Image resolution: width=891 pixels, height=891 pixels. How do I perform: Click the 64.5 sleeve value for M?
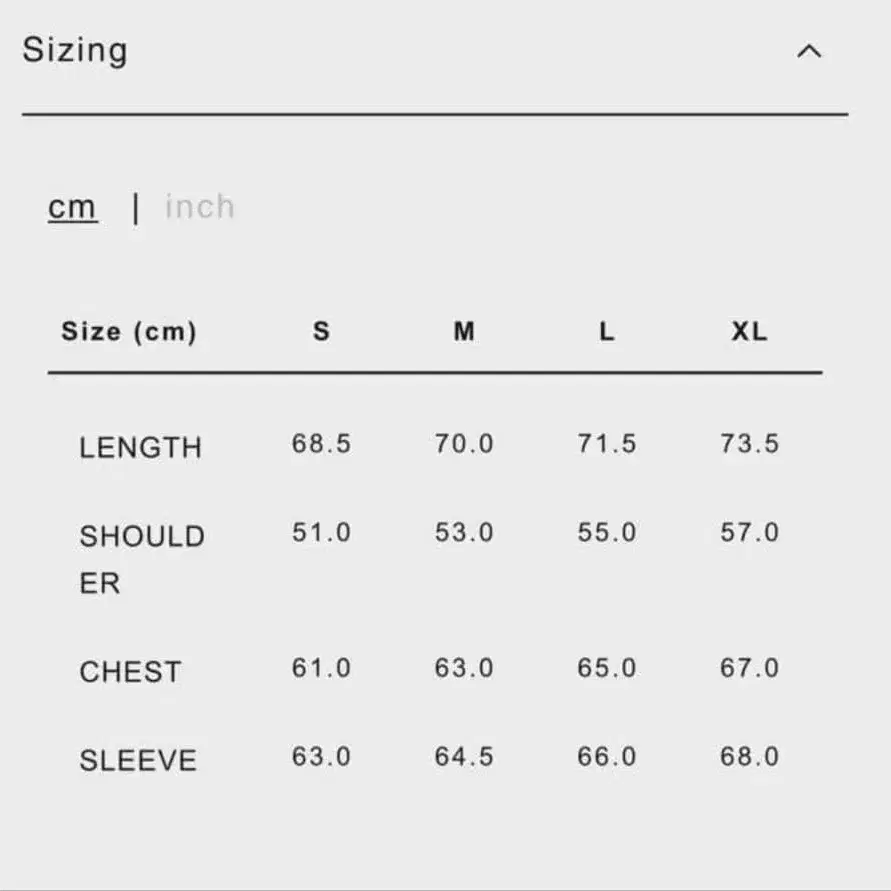tap(464, 757)
